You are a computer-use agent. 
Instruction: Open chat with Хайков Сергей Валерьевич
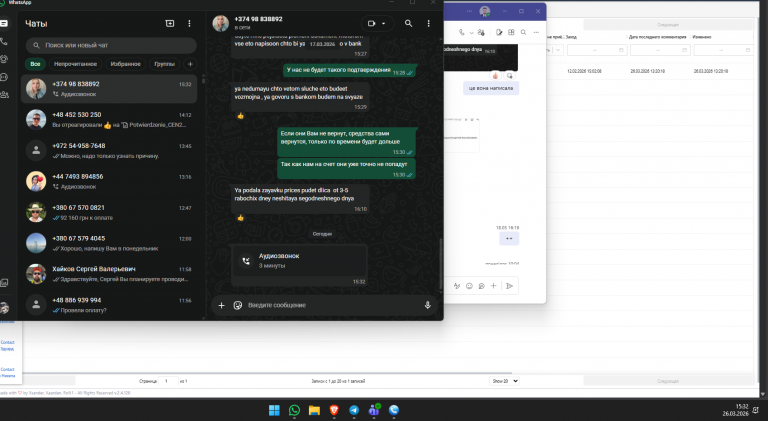[109, 274]
